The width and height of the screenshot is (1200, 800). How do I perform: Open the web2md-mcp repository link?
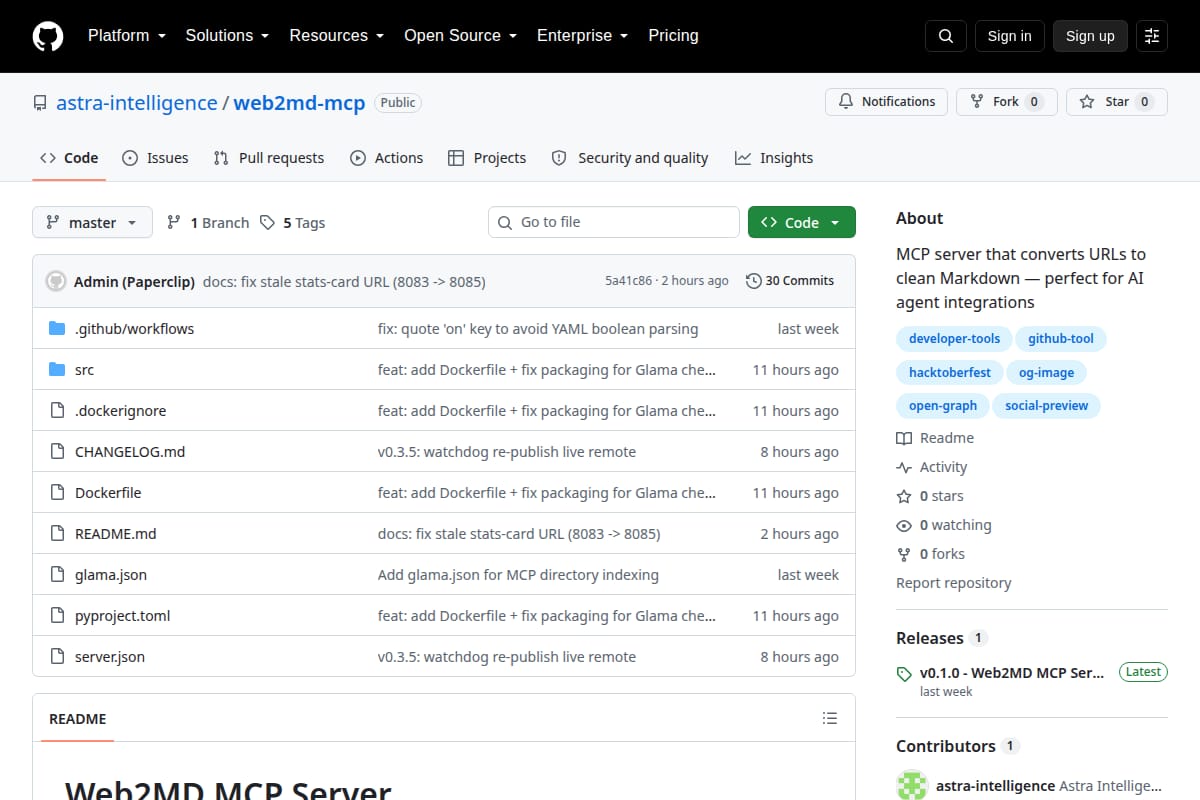click(x=300, y=103)
